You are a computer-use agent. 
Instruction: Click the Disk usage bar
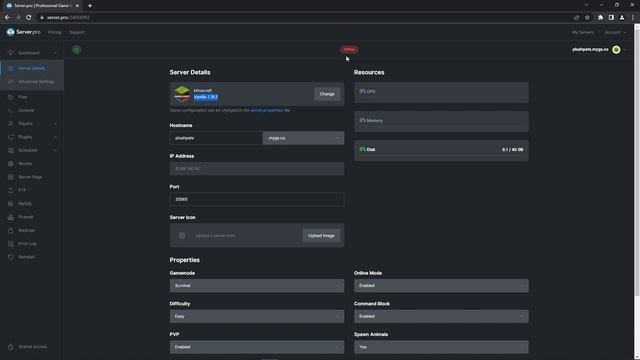441,150
